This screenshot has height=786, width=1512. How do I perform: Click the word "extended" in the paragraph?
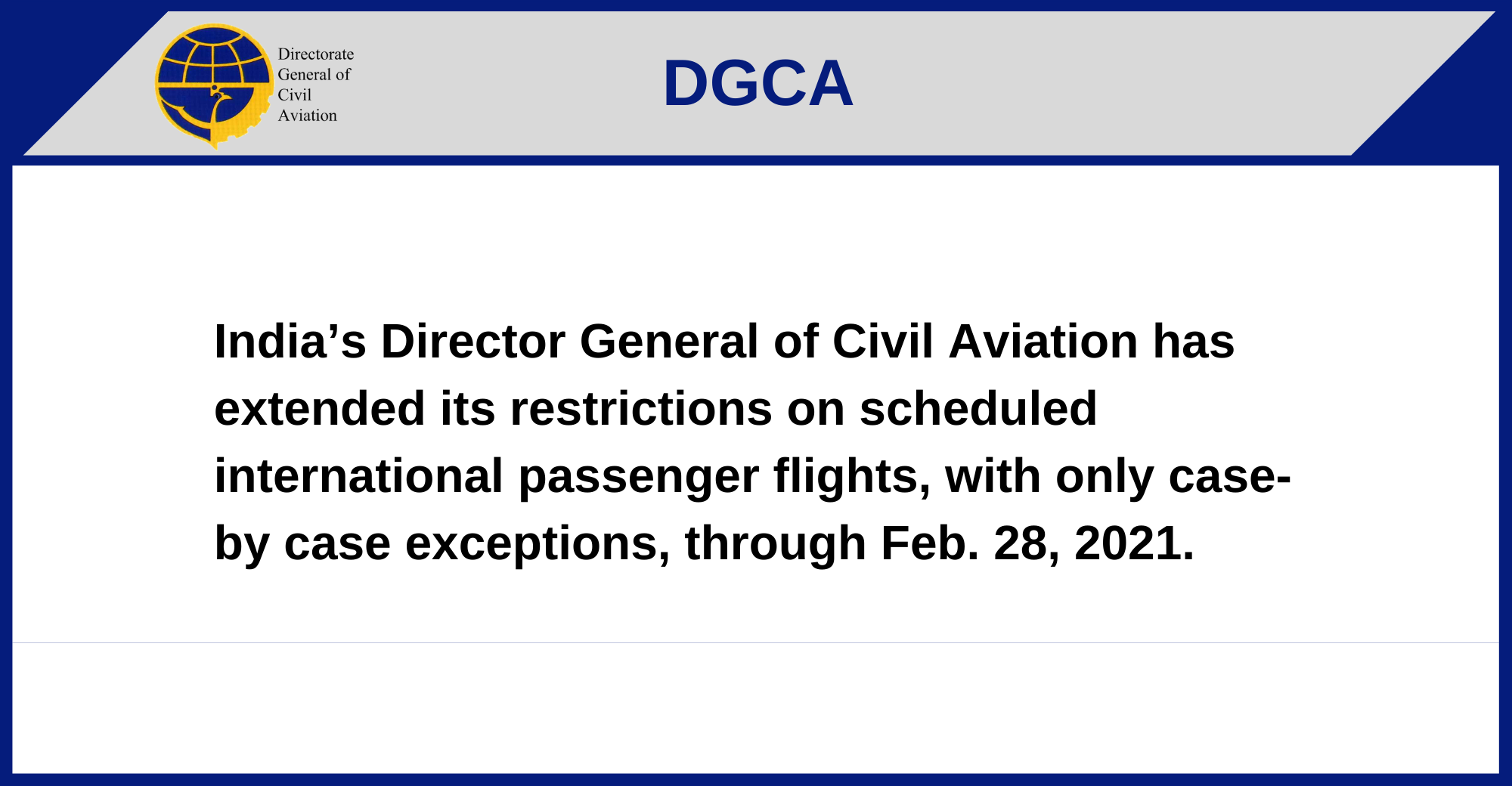[x=320, y=409]
